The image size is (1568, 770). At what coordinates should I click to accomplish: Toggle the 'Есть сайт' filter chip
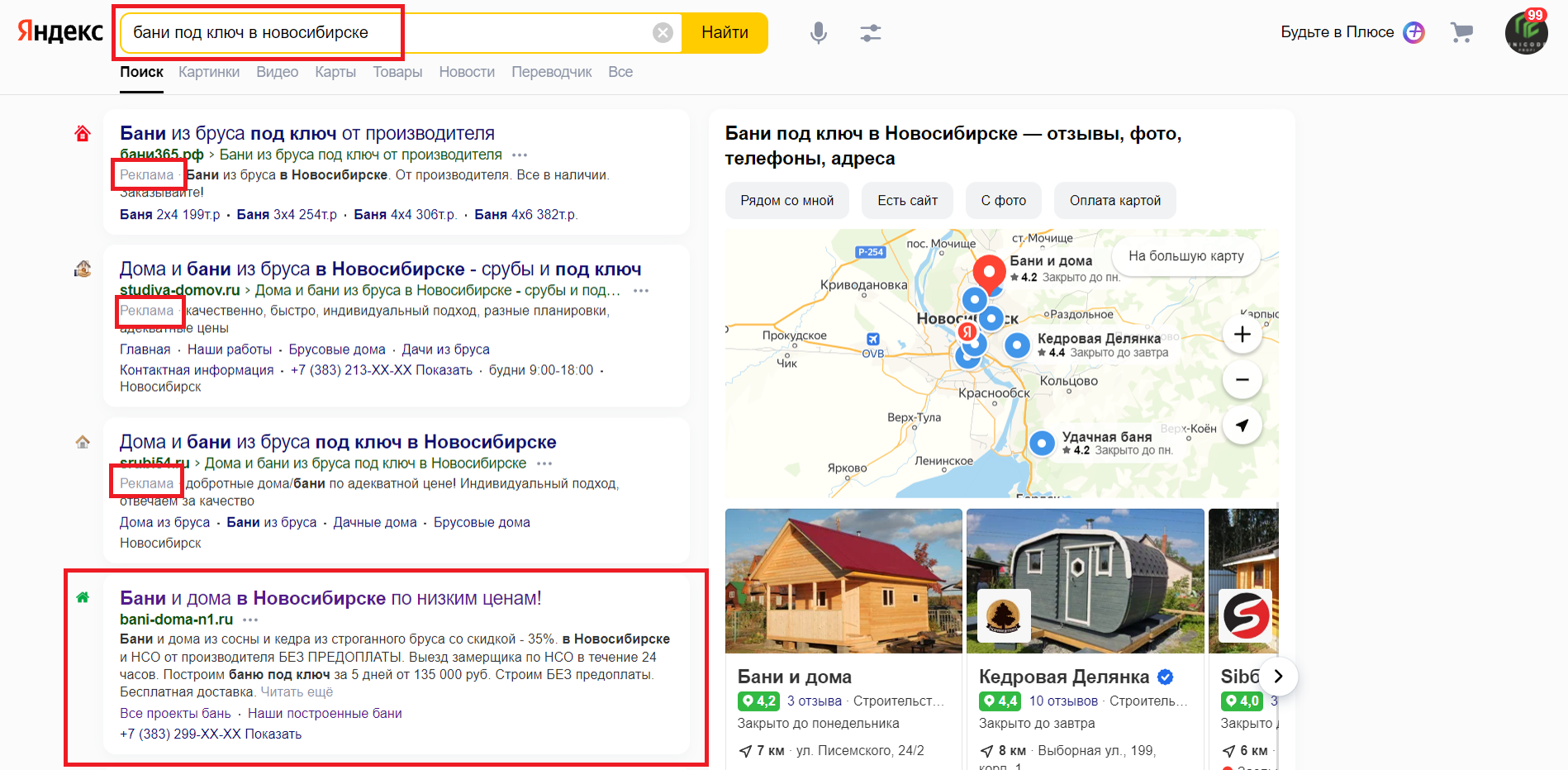(x=907, y=201)
